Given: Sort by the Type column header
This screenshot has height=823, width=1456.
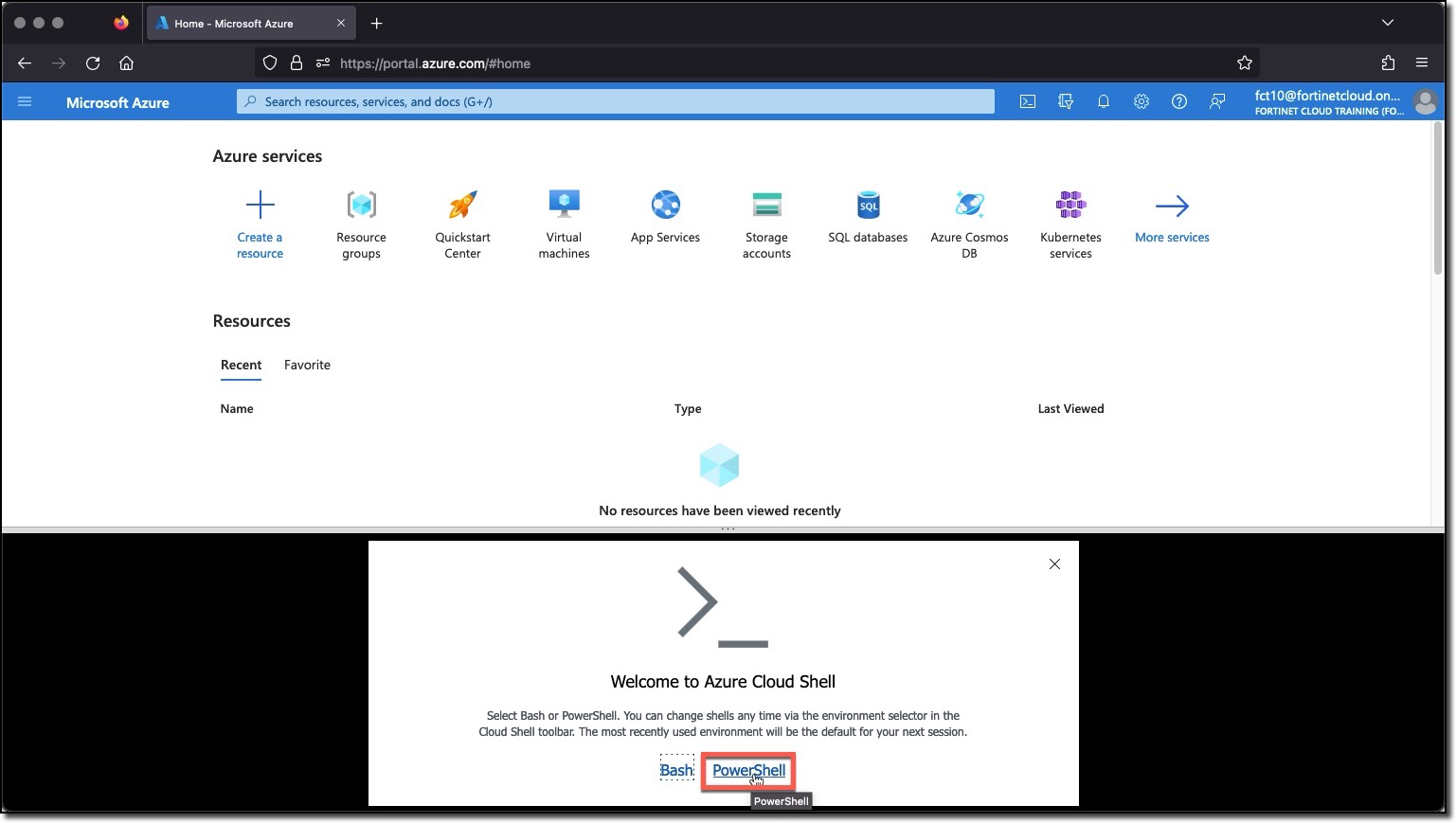Looking at the screenshot, I should point(688,409).
